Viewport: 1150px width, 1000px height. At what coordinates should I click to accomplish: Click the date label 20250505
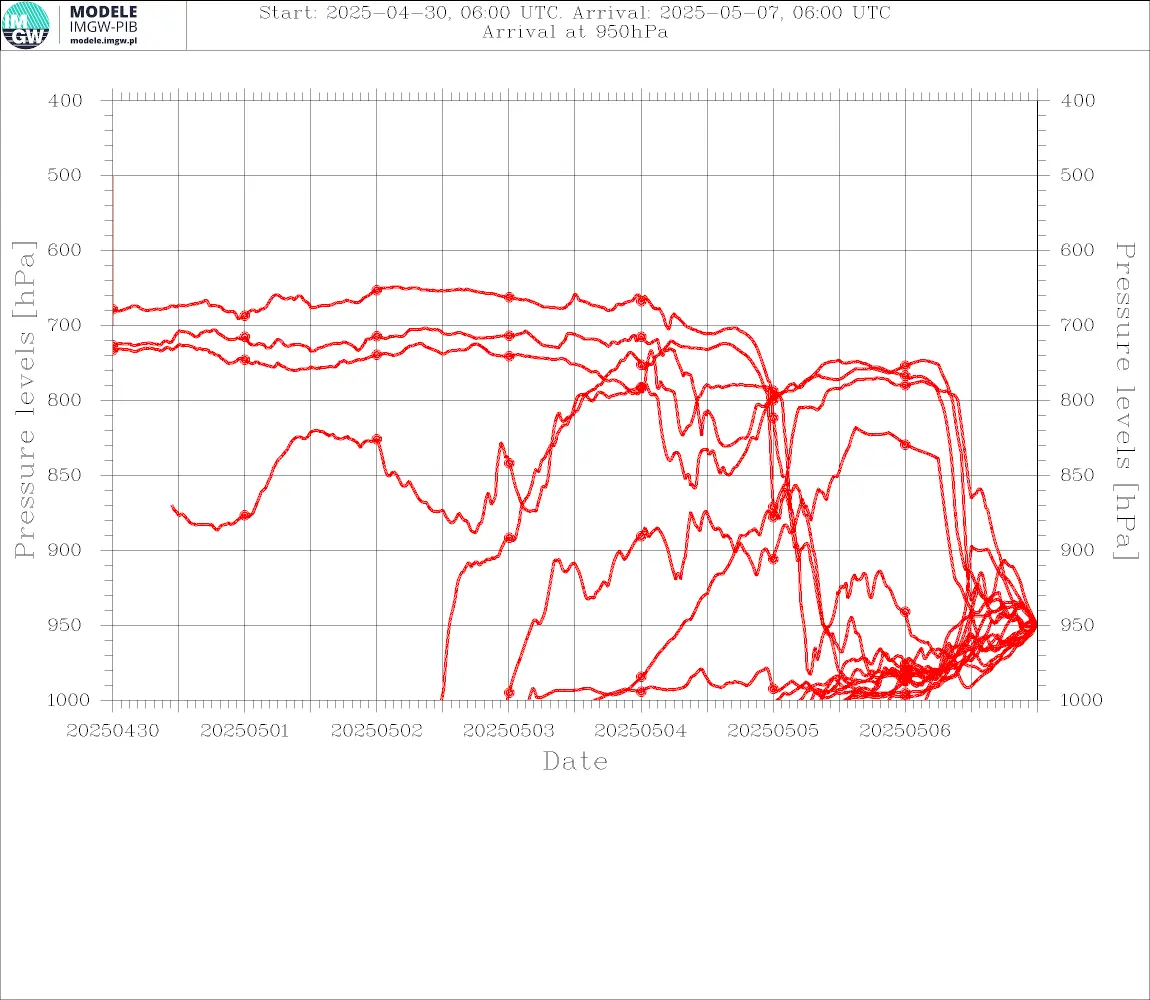773,731
